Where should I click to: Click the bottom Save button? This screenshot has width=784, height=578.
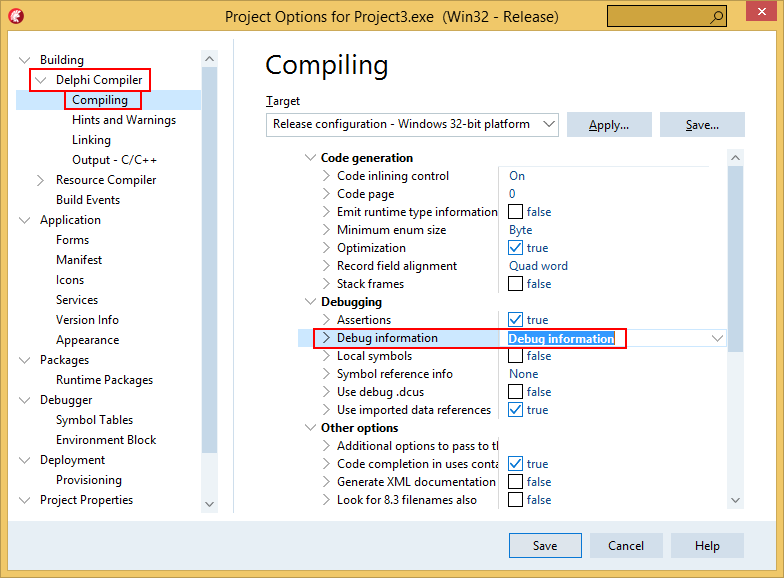click(545, 546)
